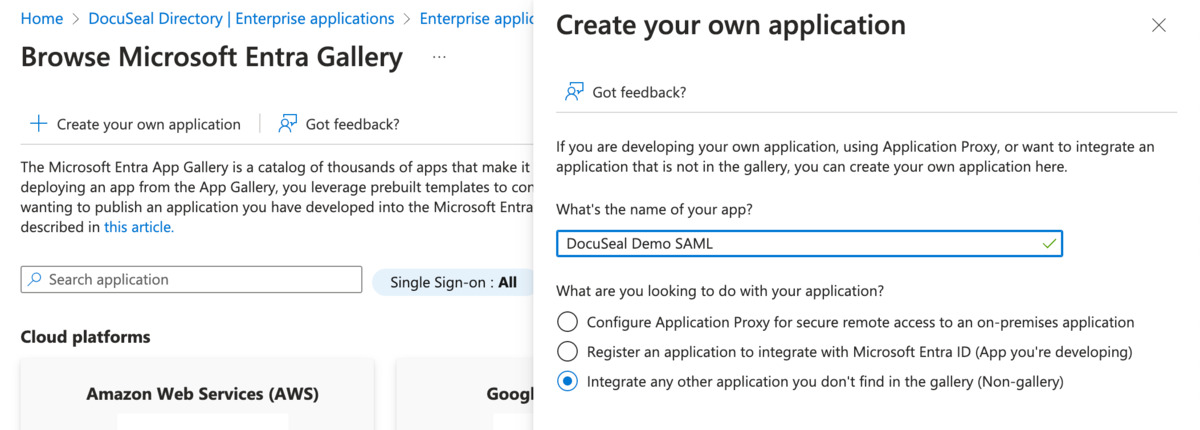This screenshot has height=430, width=1200.
Task: Click the Browse Microsoft Entra Gallery title
Action: [x=211, y=57]
